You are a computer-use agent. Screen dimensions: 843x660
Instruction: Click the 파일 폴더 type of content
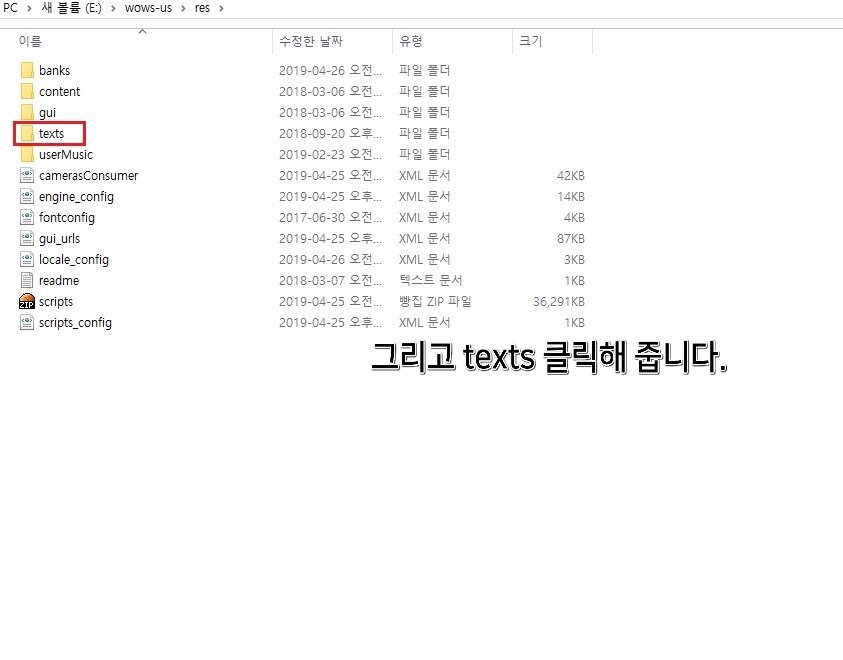tap(424, 91)
